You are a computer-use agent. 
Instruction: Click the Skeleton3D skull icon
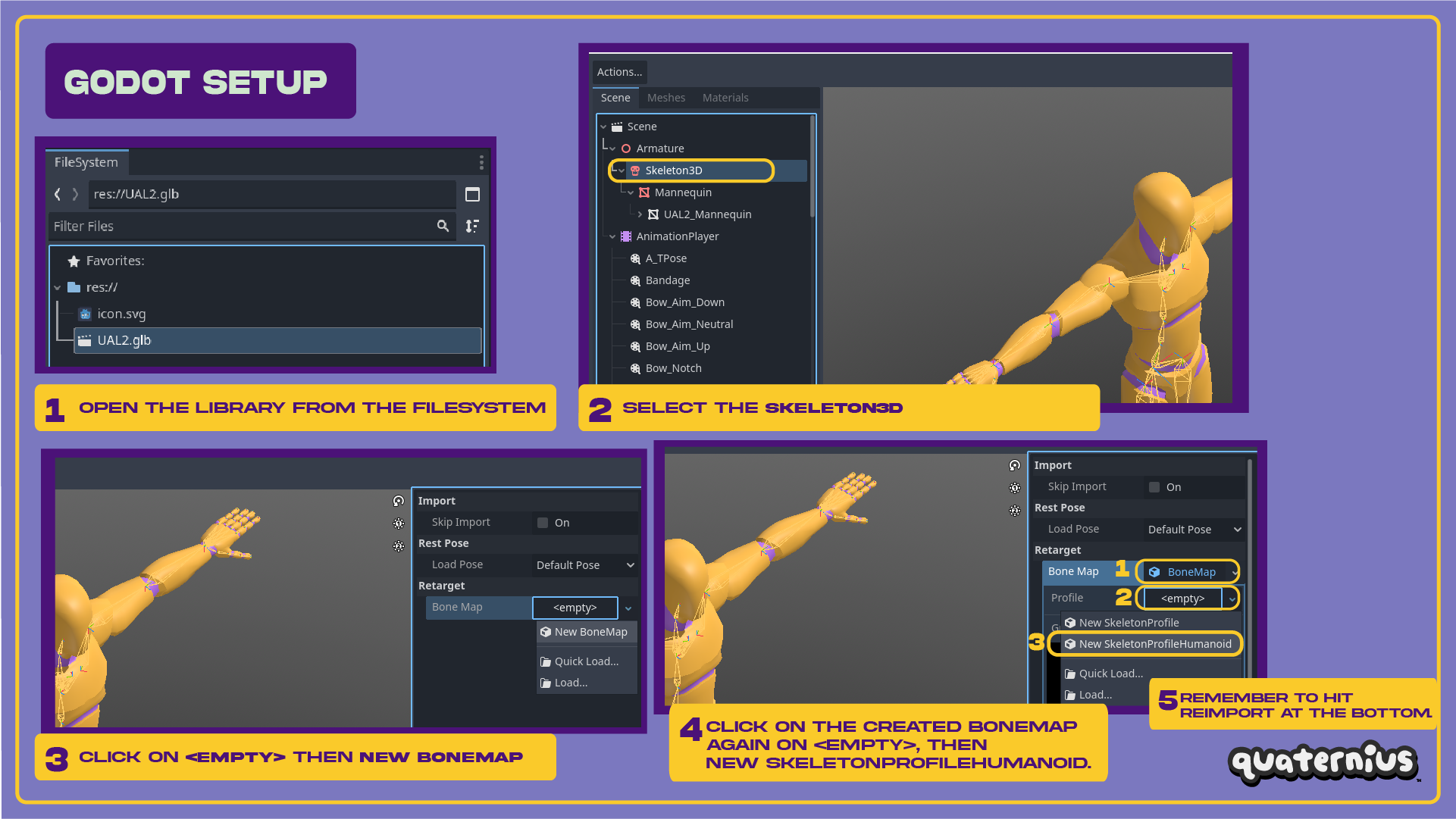coord(635,170)
